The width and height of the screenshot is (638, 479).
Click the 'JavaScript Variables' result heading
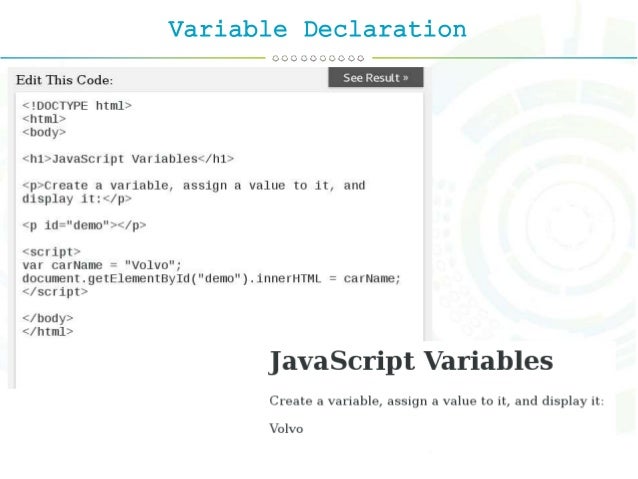(x=411, y=361)
